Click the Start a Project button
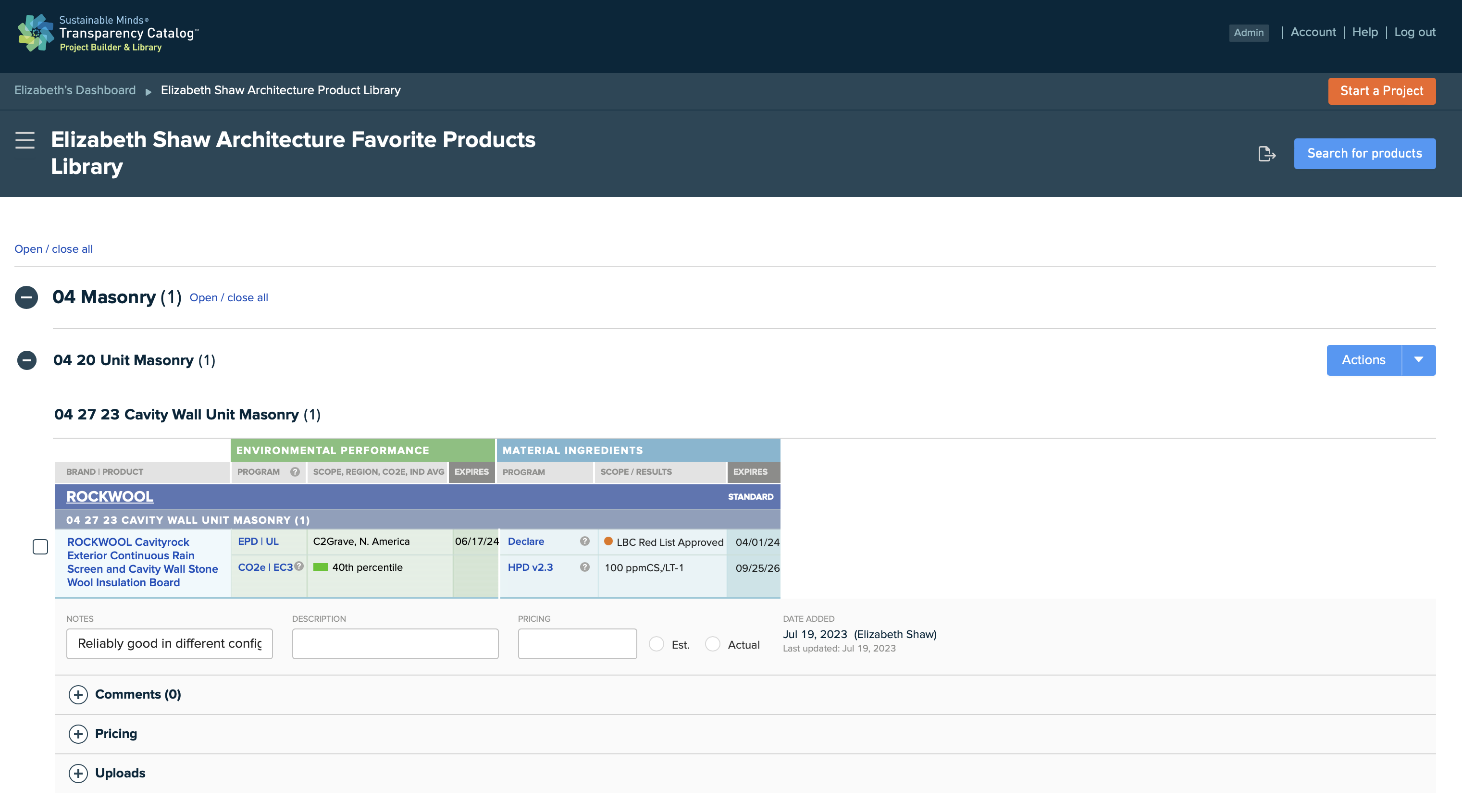1462x812 pixels. coord(1382,91)
